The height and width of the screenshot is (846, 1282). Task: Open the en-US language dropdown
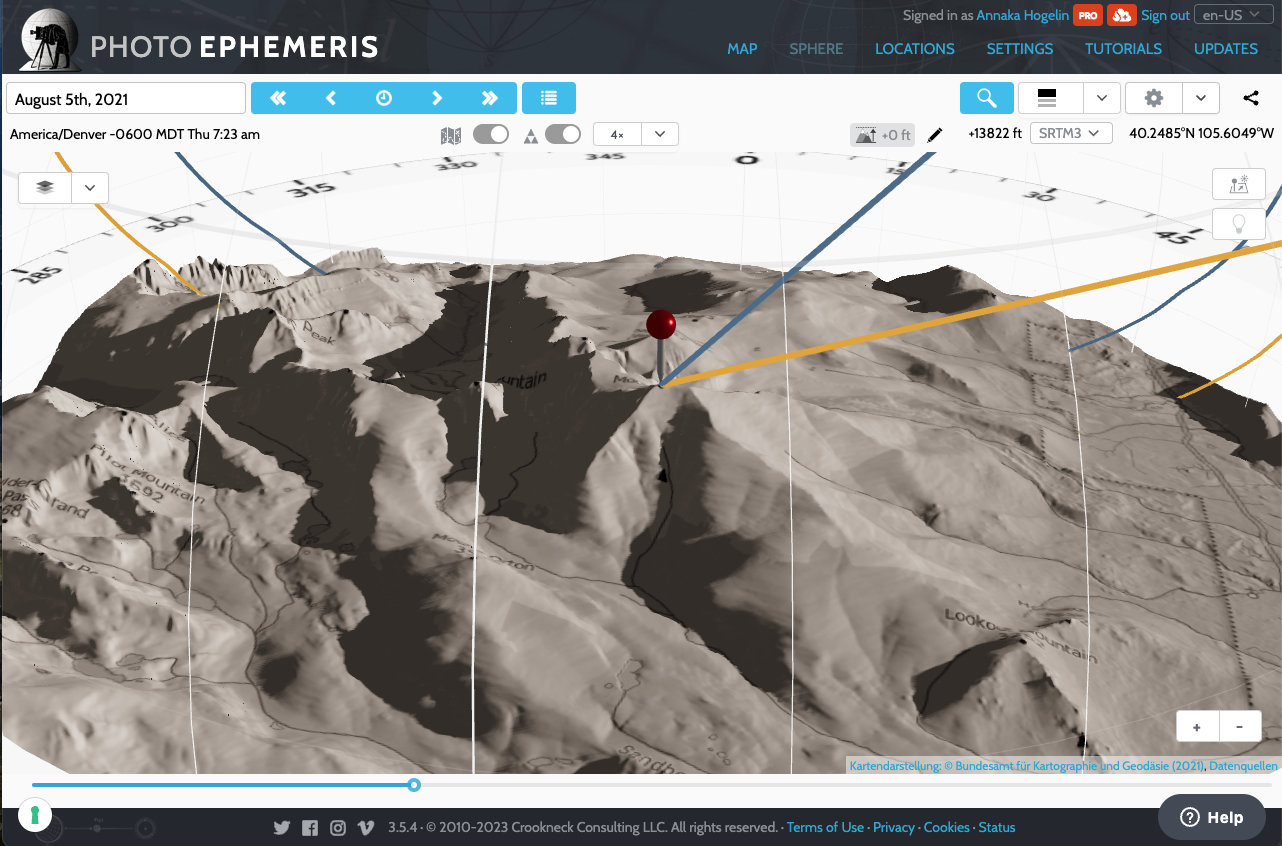(1231, 15)
